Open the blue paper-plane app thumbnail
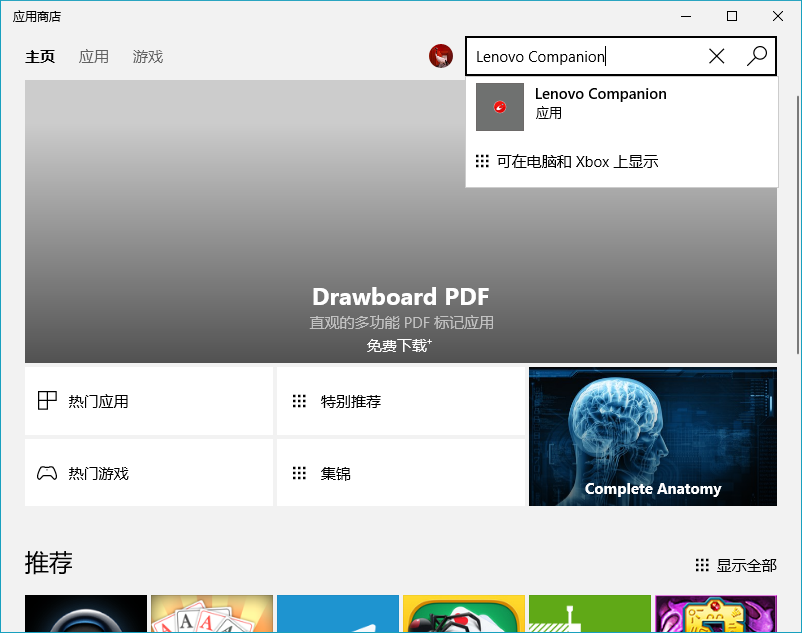 tap(338, 614)
